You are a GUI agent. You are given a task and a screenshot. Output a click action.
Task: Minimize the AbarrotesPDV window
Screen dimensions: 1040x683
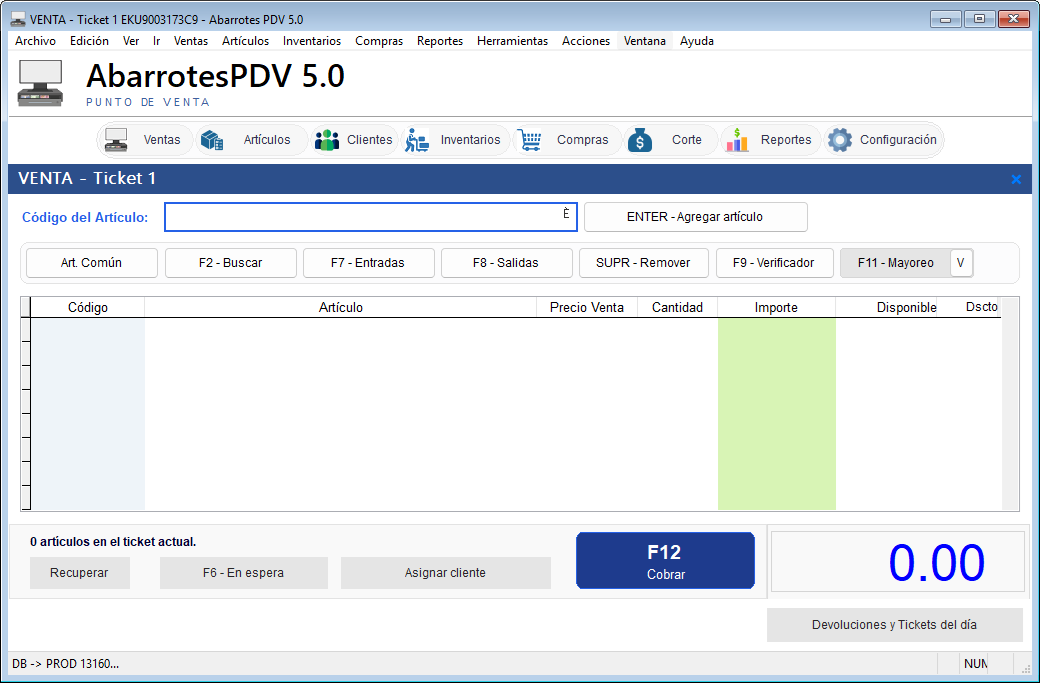946,19
